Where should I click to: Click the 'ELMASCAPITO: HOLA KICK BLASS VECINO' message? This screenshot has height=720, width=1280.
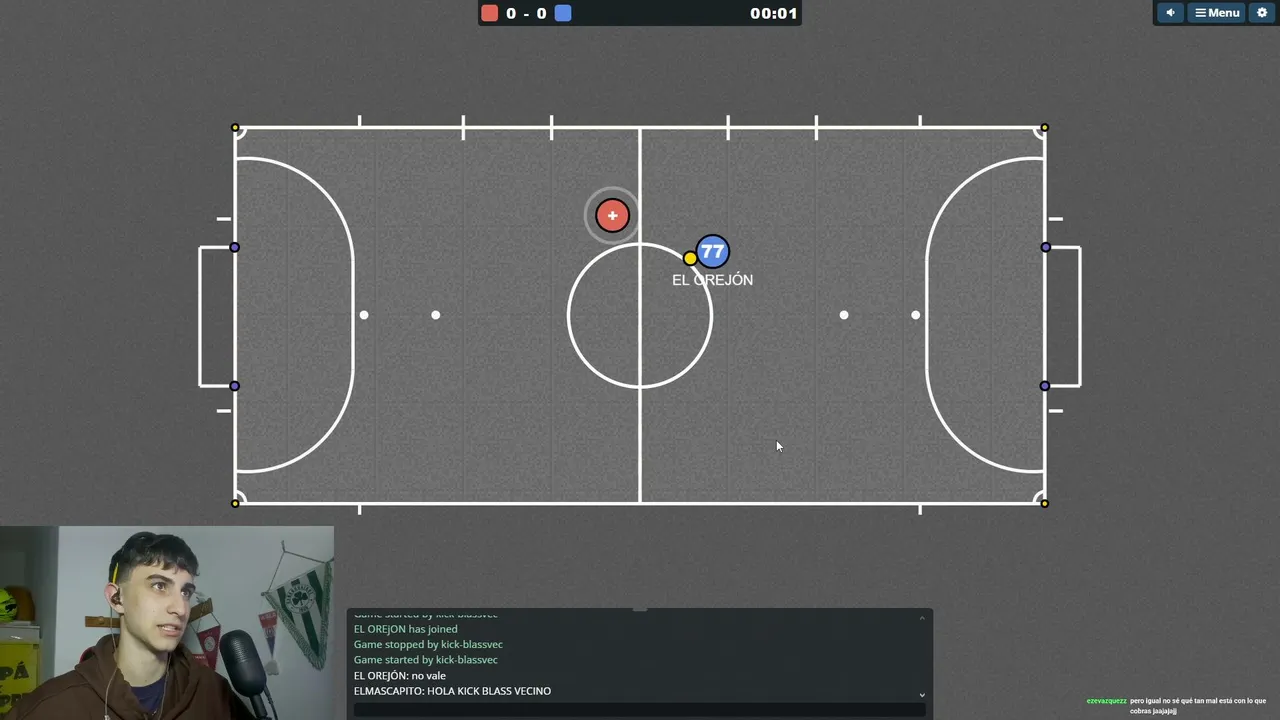click(452, 691)
